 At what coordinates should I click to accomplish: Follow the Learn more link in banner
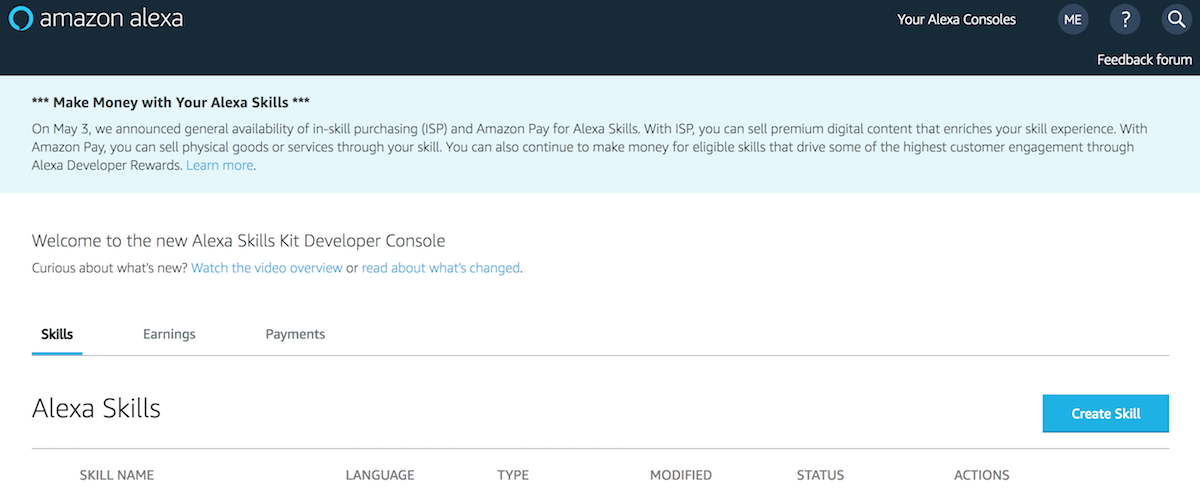[x=220, y=165]
